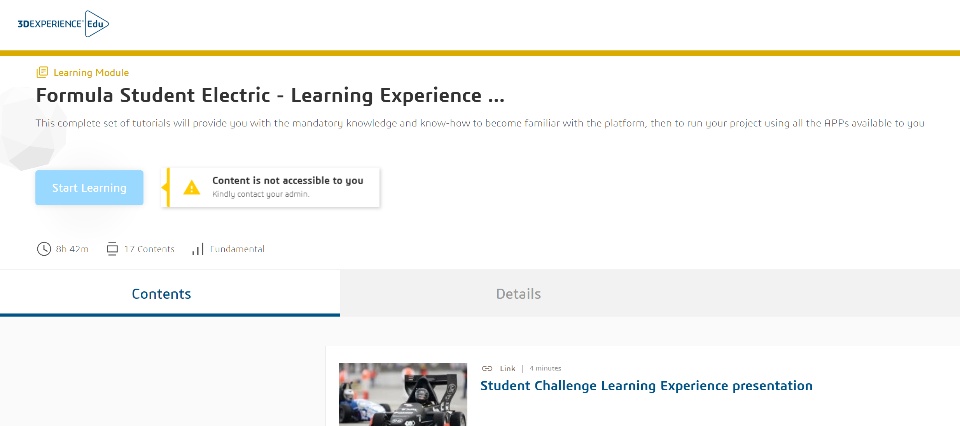
Task: Click the "Kindly contact your admin" text
Action: [261, 194]
